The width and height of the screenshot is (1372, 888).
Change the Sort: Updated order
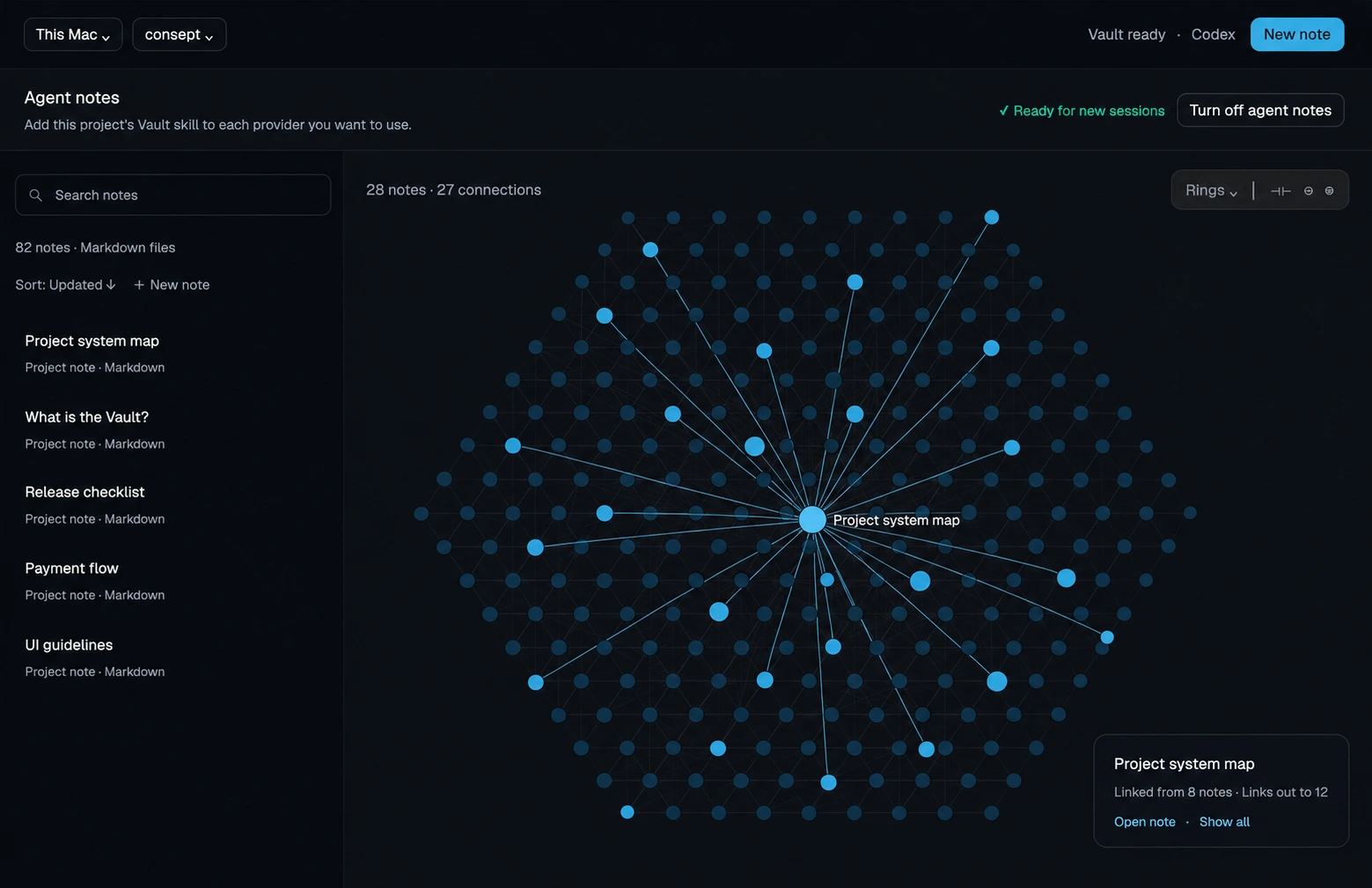click(65, 285)
